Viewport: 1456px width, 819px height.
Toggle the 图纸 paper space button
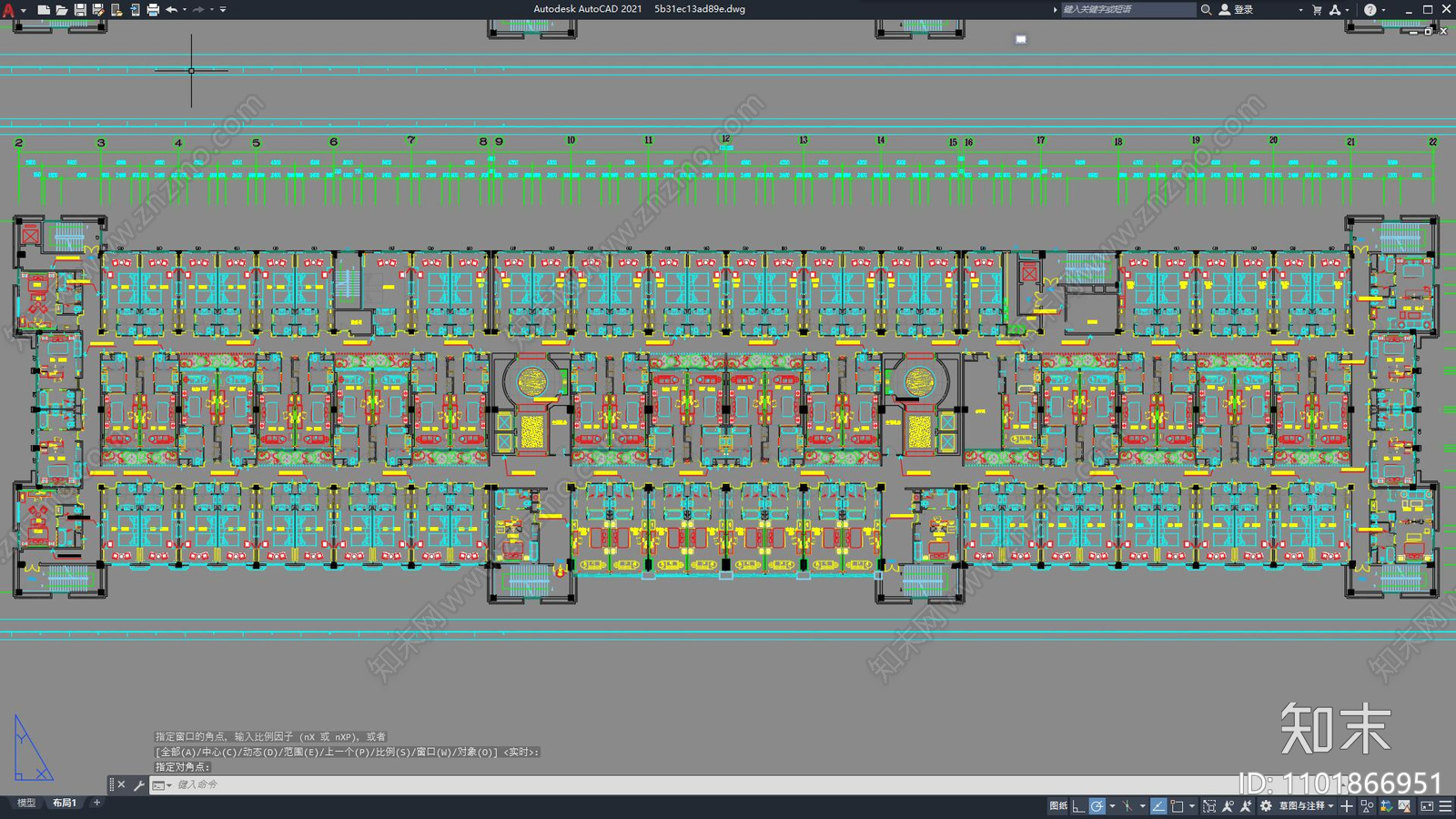pos(1058,806)
